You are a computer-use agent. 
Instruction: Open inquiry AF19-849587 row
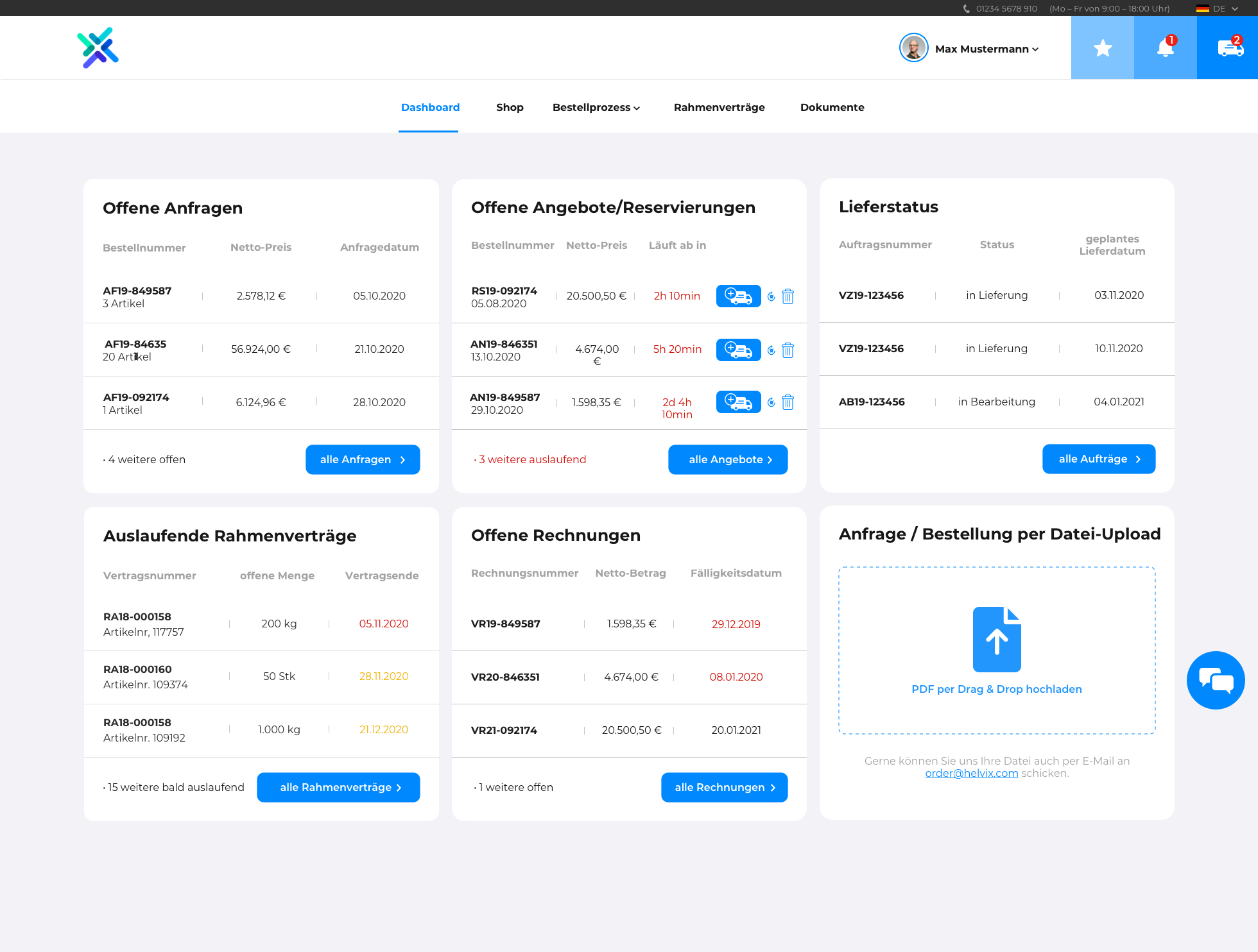[x=137, y=291]
